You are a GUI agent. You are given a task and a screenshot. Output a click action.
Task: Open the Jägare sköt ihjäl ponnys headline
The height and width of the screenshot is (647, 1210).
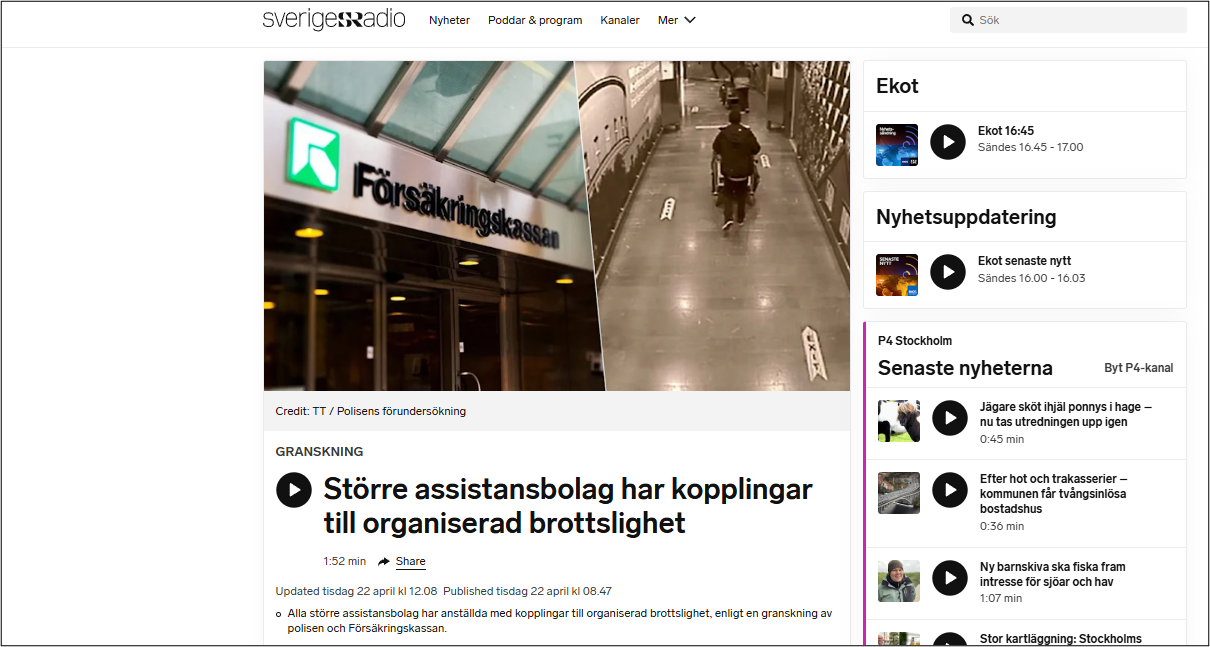1066,415
